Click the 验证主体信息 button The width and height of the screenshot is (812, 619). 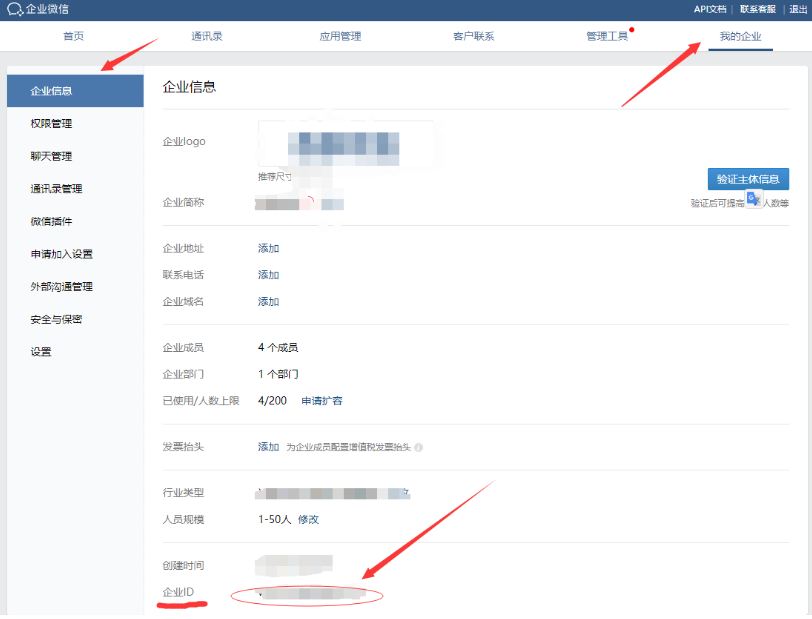tap(747, 178)
